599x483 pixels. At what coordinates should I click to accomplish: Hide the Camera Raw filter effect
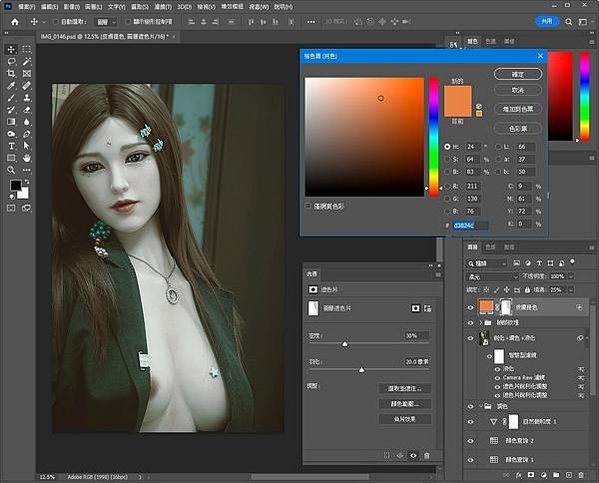click(497, 378)
